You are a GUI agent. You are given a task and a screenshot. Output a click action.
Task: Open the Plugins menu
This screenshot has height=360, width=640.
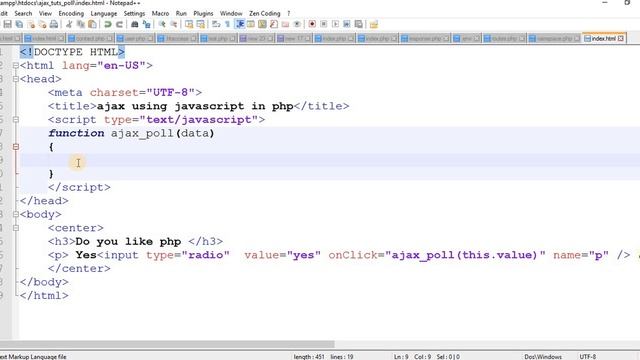point(203,13)
